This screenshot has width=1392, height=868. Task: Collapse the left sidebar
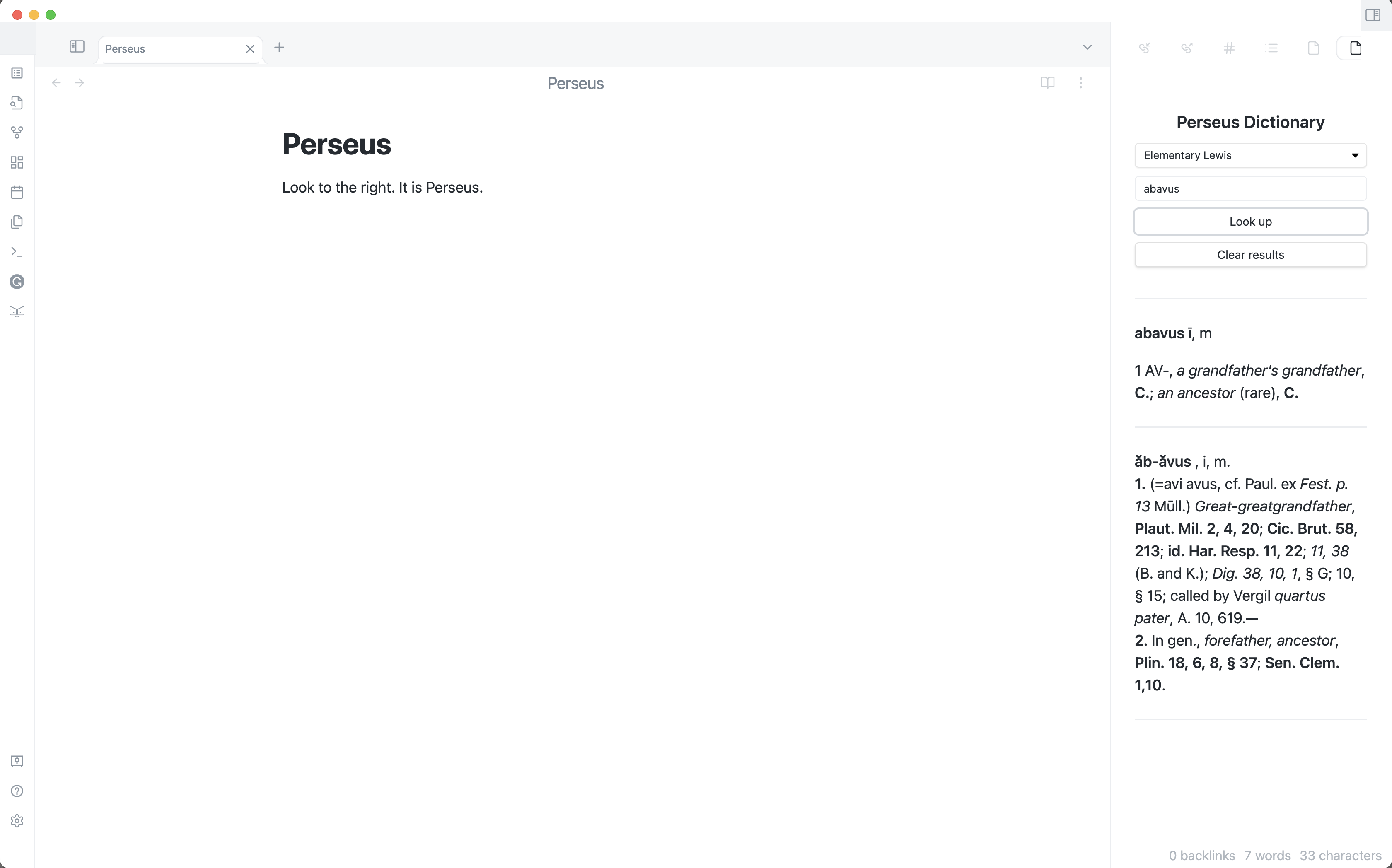click(x=76, y=46)
